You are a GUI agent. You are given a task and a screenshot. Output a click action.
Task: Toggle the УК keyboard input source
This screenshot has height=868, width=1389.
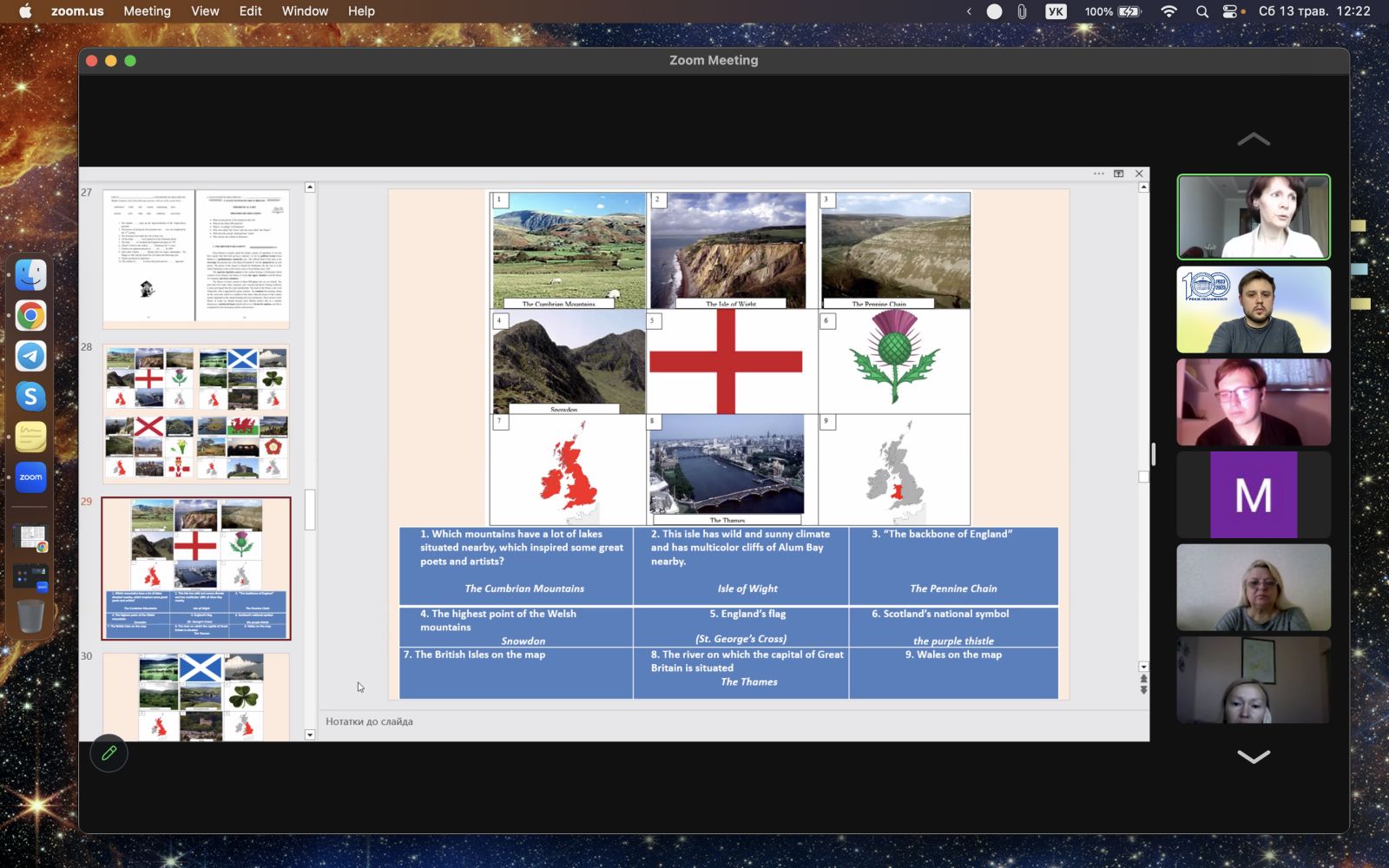tap(1056, 11)
